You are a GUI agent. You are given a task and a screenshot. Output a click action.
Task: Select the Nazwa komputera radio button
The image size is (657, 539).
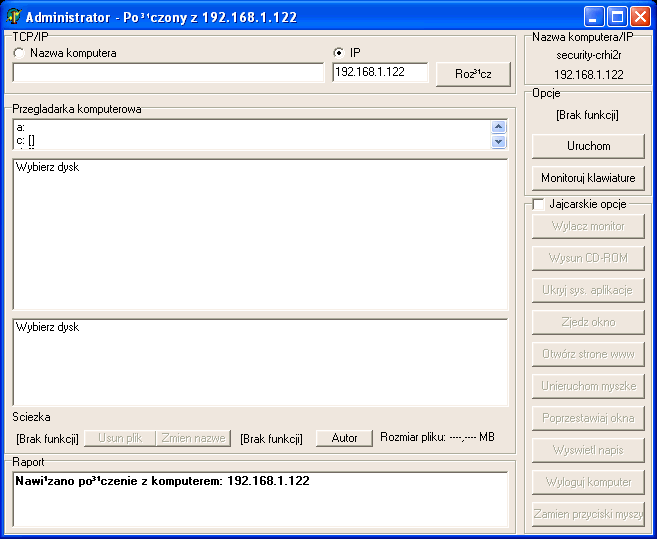(x=19, y=53)
